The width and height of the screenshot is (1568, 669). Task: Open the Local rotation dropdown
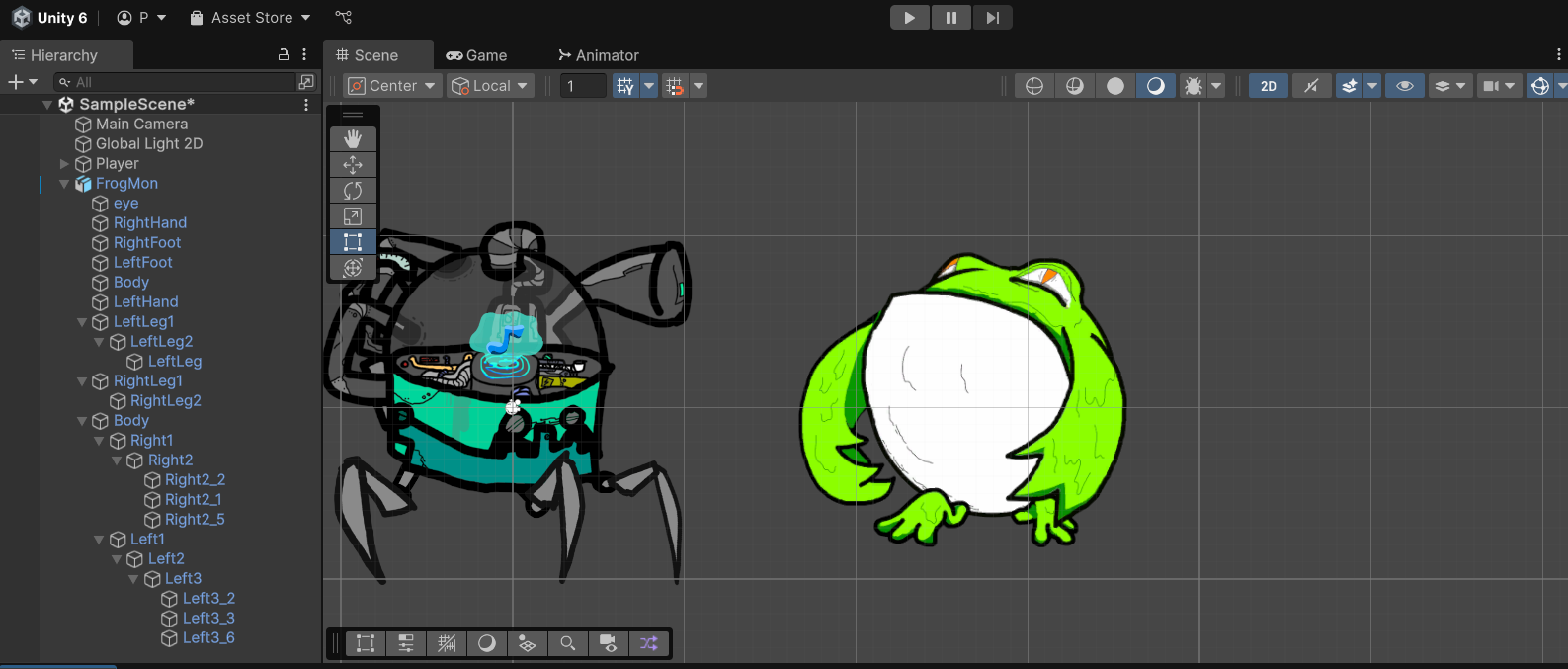tap(491, 86)
